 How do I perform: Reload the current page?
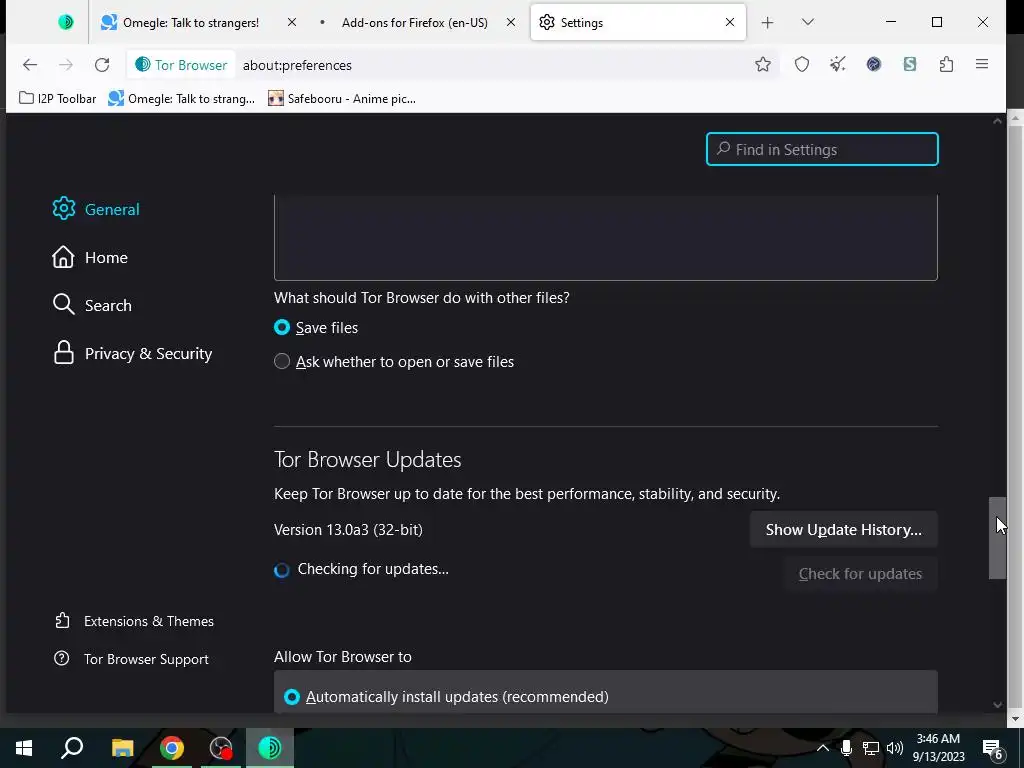(102, 65)
